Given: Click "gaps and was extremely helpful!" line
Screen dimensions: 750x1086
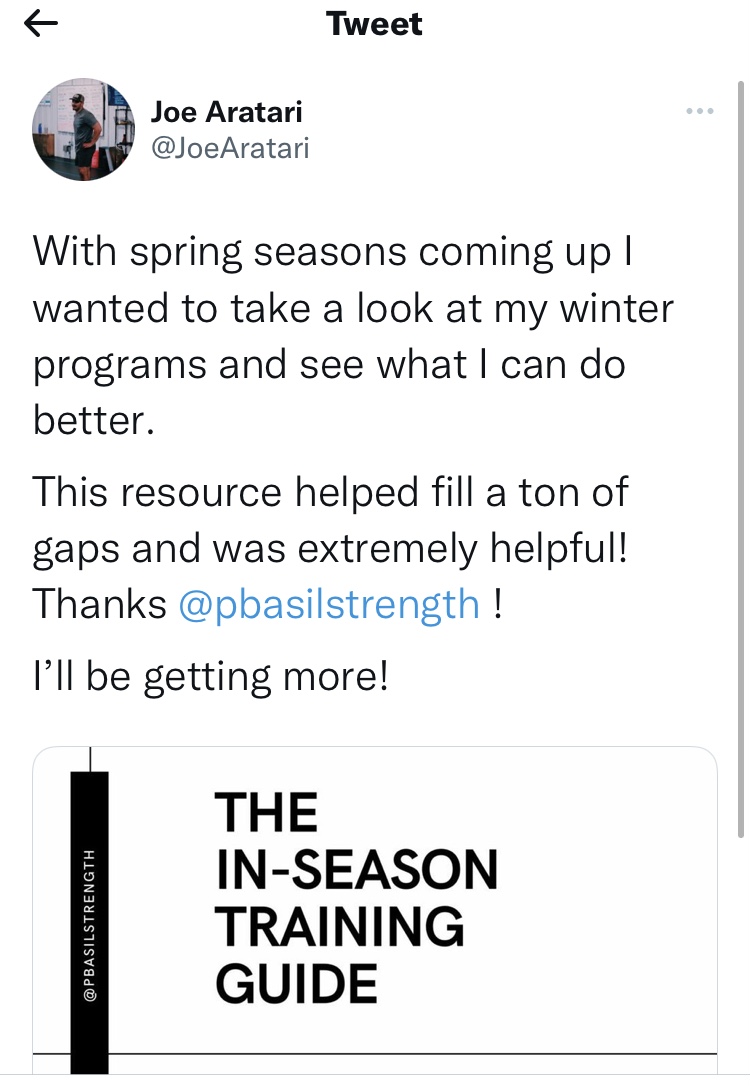Looking at the screenshot, I should pos(331,548).
